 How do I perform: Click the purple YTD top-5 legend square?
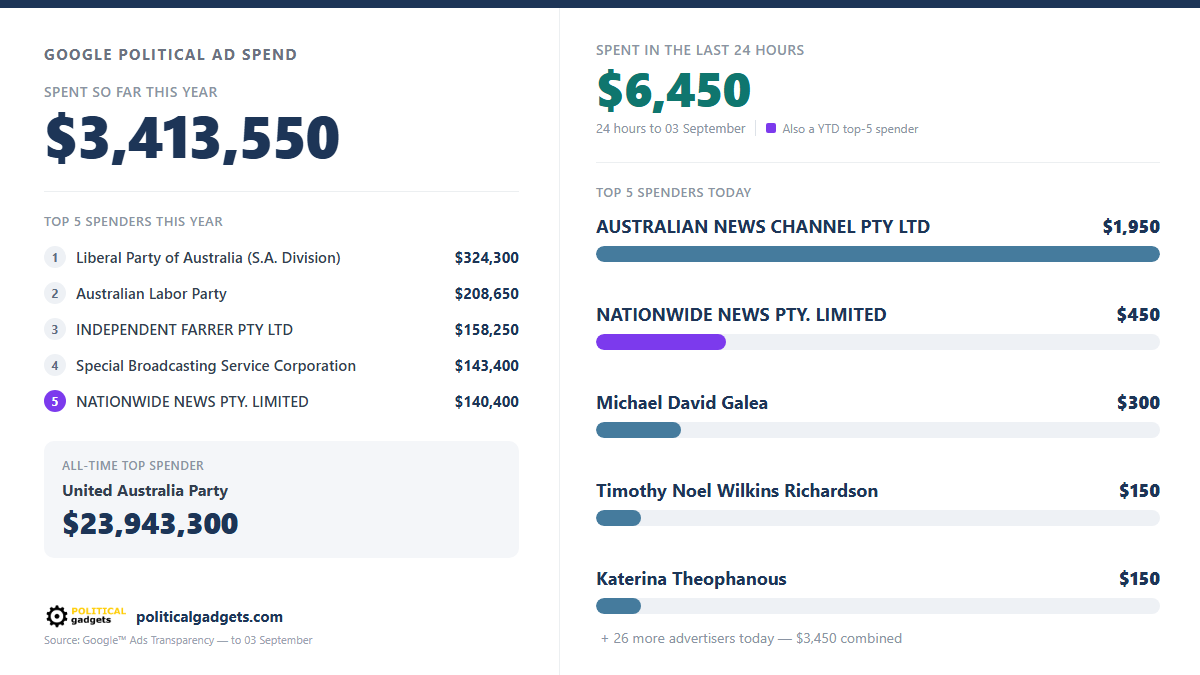pyautogui.click(x=771, y=128)
